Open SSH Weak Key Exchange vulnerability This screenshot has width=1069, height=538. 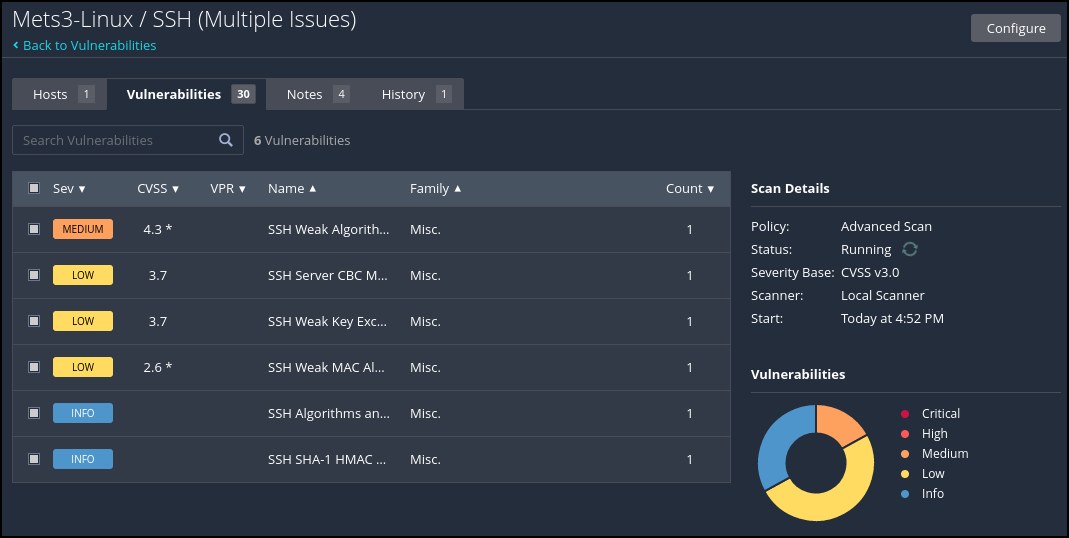327,320
